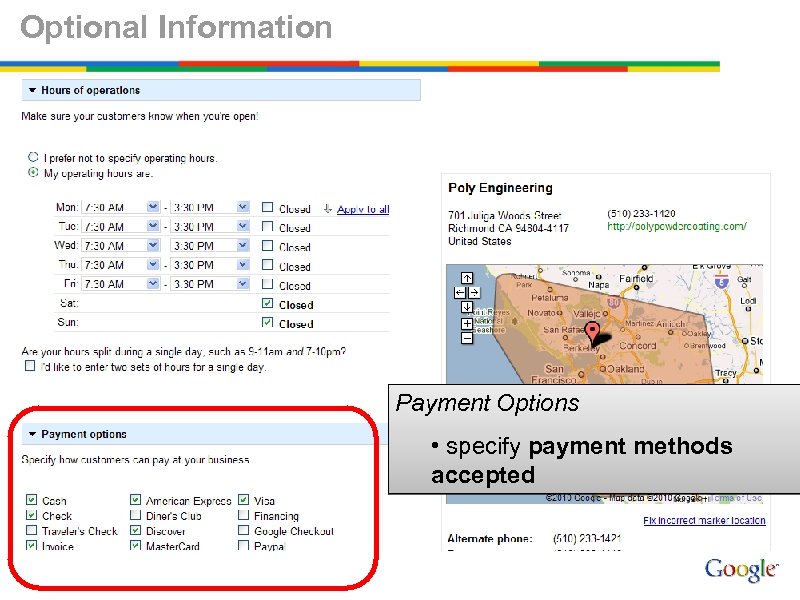Zoom in using the map plus control
The height and width of the screenshot is (600, 800).
(467, 324)
